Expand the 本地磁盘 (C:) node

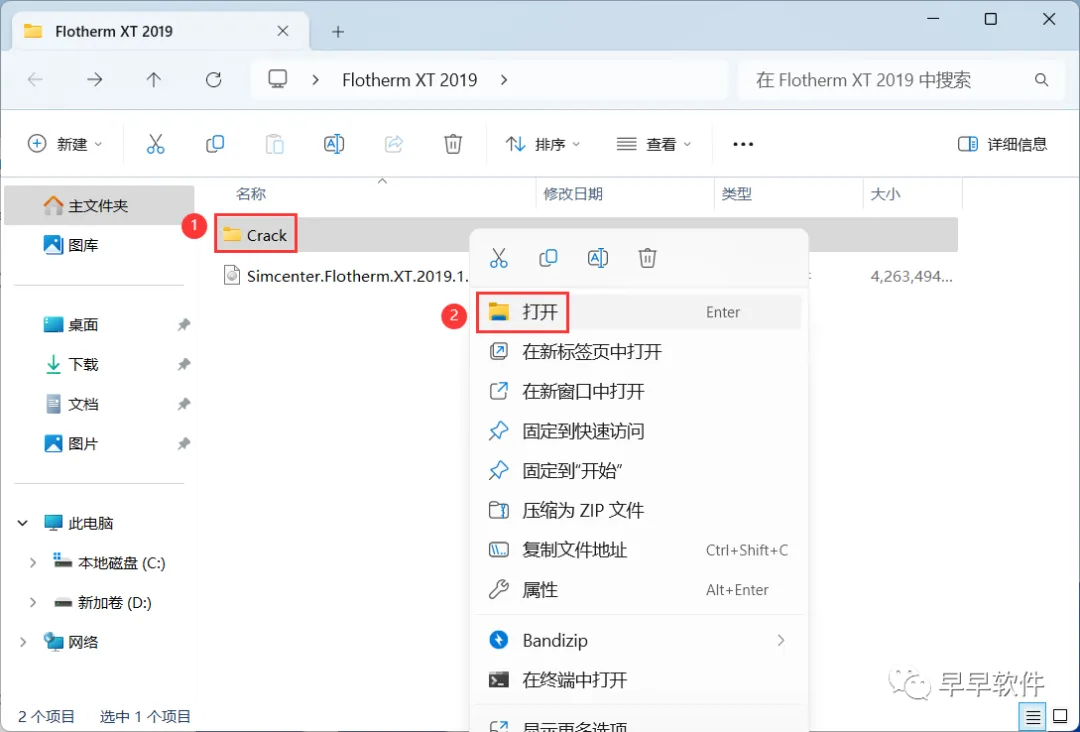(32, 563)
